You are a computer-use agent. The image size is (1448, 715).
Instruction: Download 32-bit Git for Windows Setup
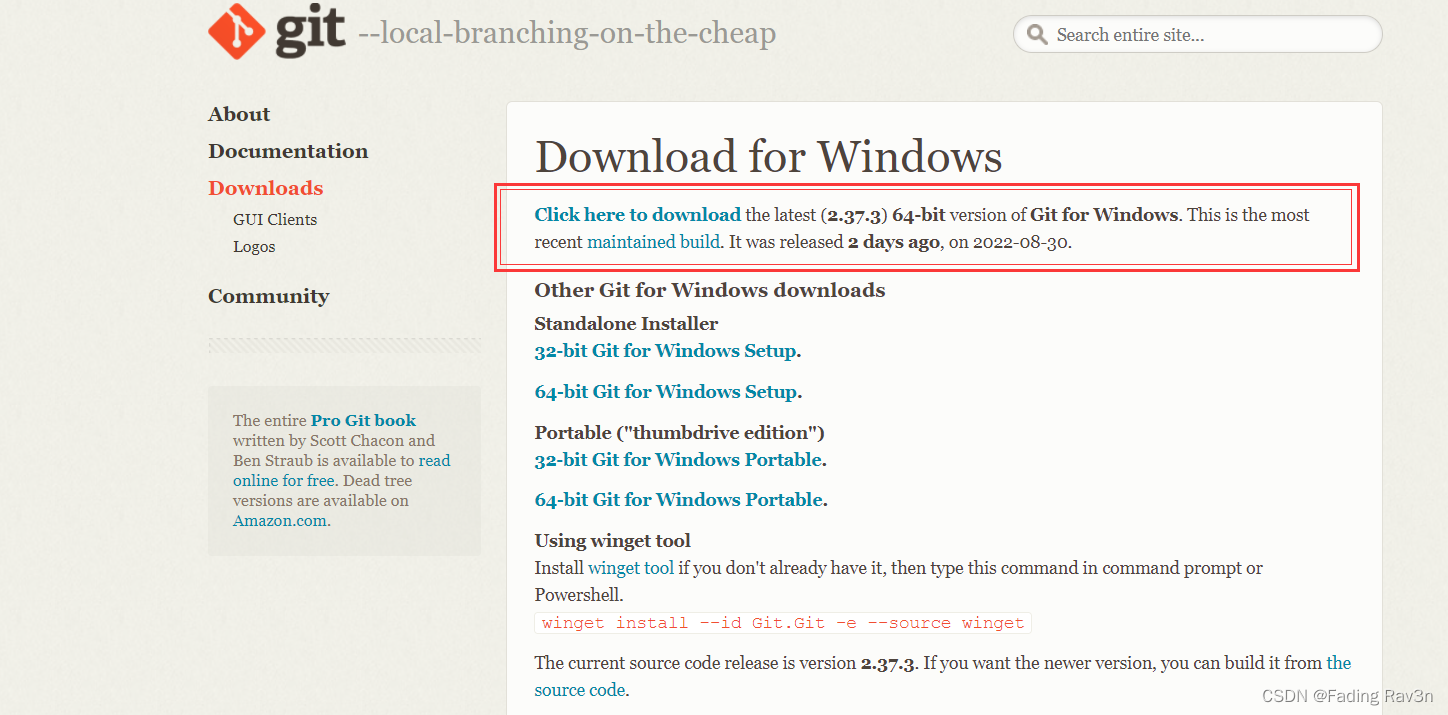pos(666,351)
